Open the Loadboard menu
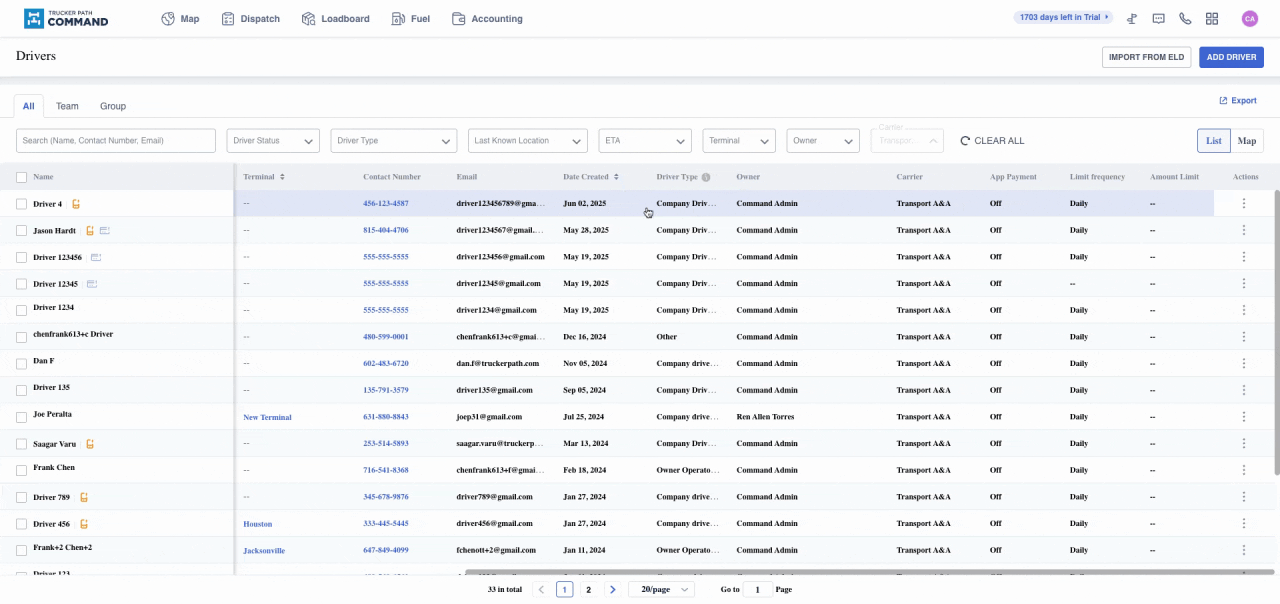This screenshot has width=1280, height=604. pos(336,19)
